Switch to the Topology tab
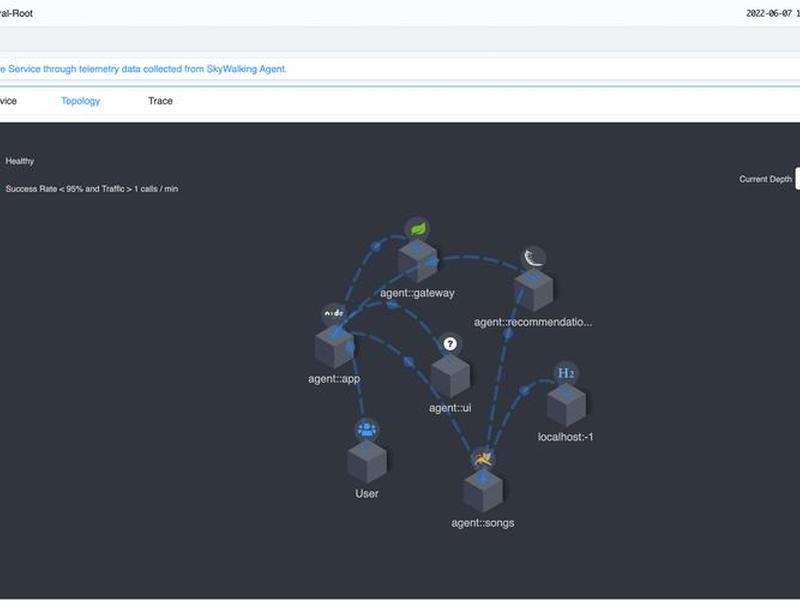Viewport: 800px width, 600px height. [81, 101]
